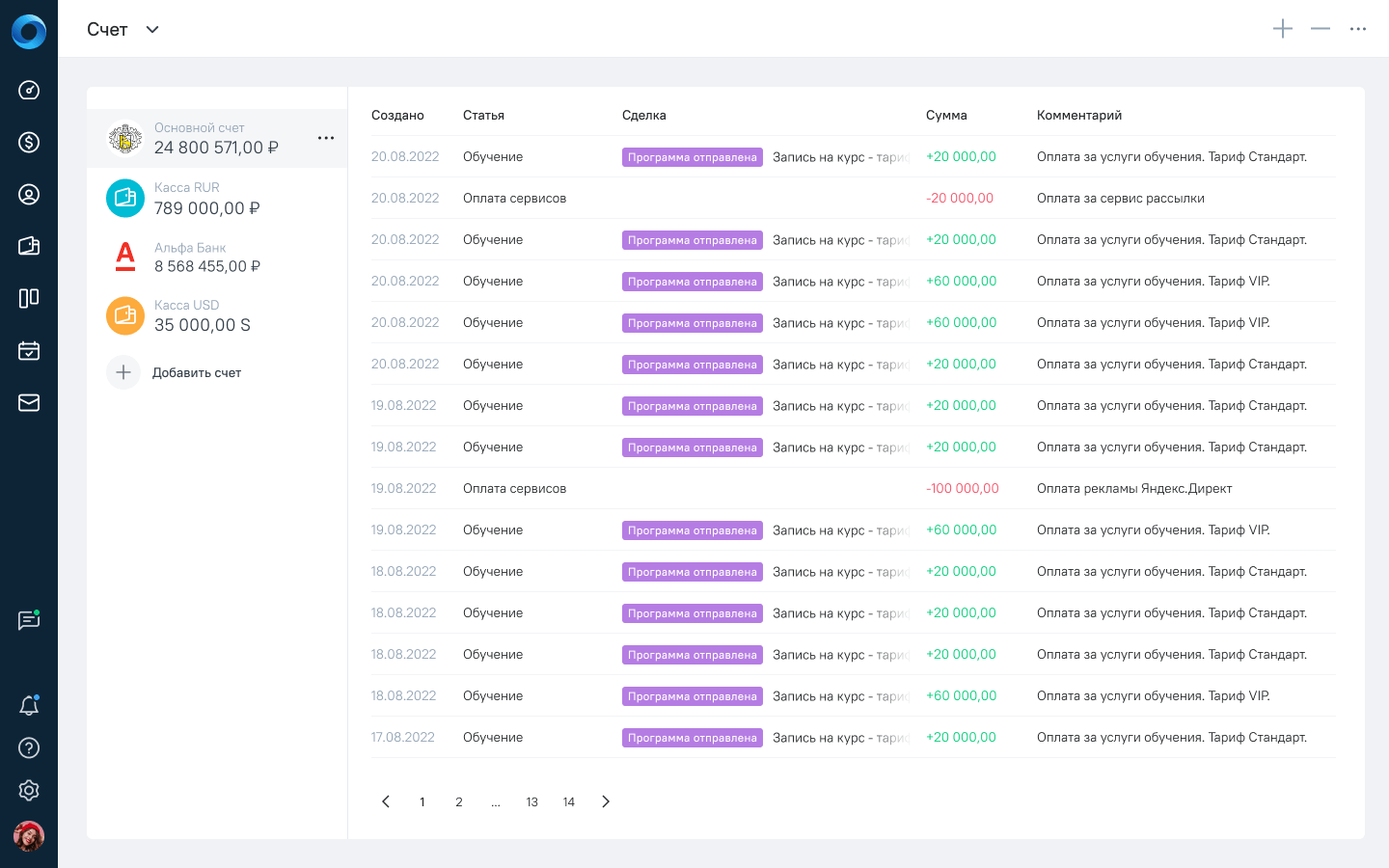Sort by Создано column header

(397, 115)
